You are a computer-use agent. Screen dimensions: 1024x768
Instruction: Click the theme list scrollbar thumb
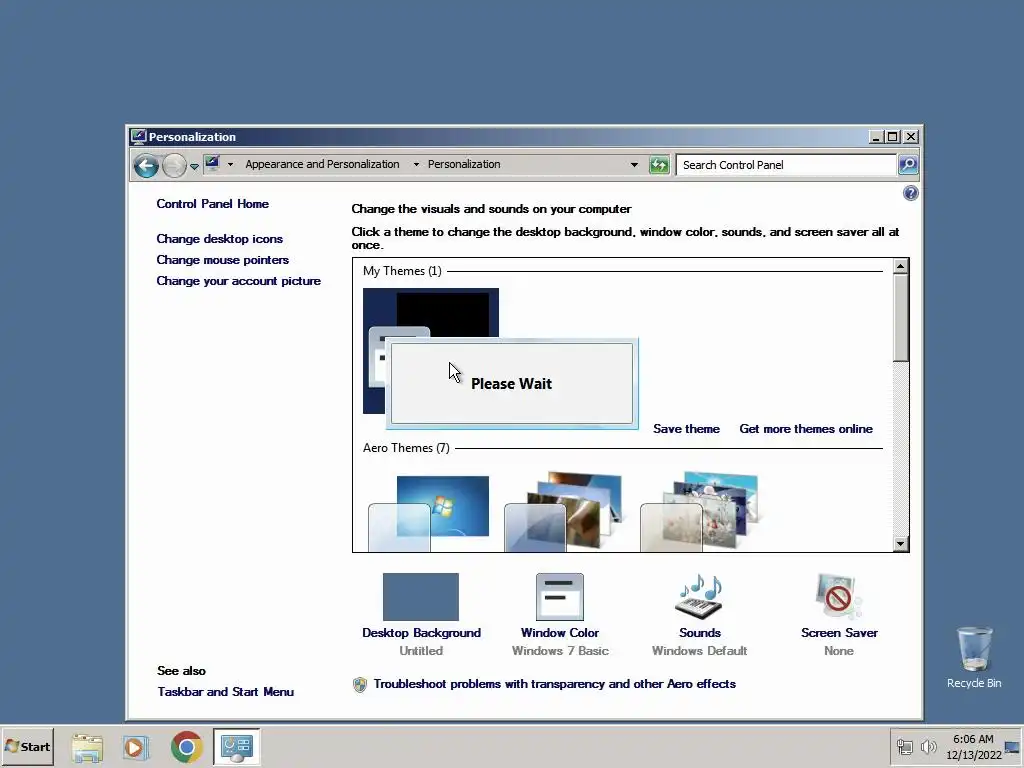(901, 317)
